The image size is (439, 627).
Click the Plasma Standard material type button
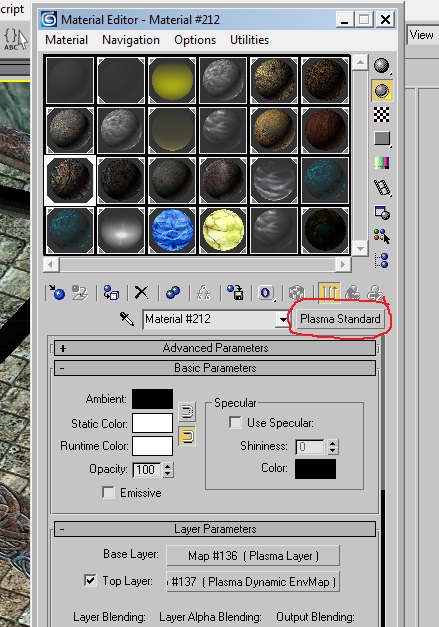point(340,319)
